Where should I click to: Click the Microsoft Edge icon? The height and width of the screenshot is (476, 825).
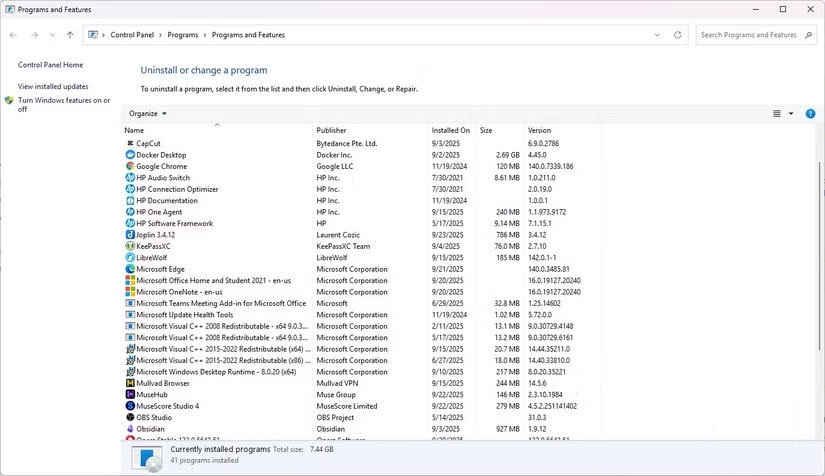click(x=130, y=269)
